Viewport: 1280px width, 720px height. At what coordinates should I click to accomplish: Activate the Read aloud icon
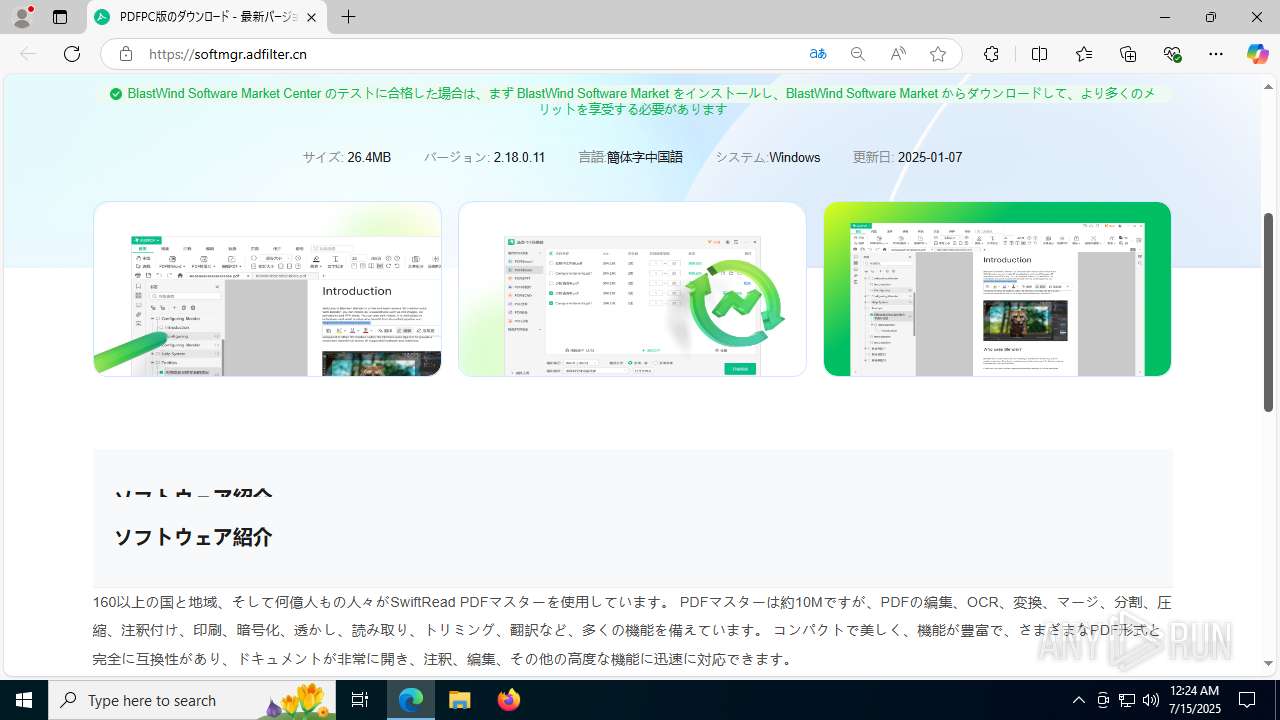point(898,54)
